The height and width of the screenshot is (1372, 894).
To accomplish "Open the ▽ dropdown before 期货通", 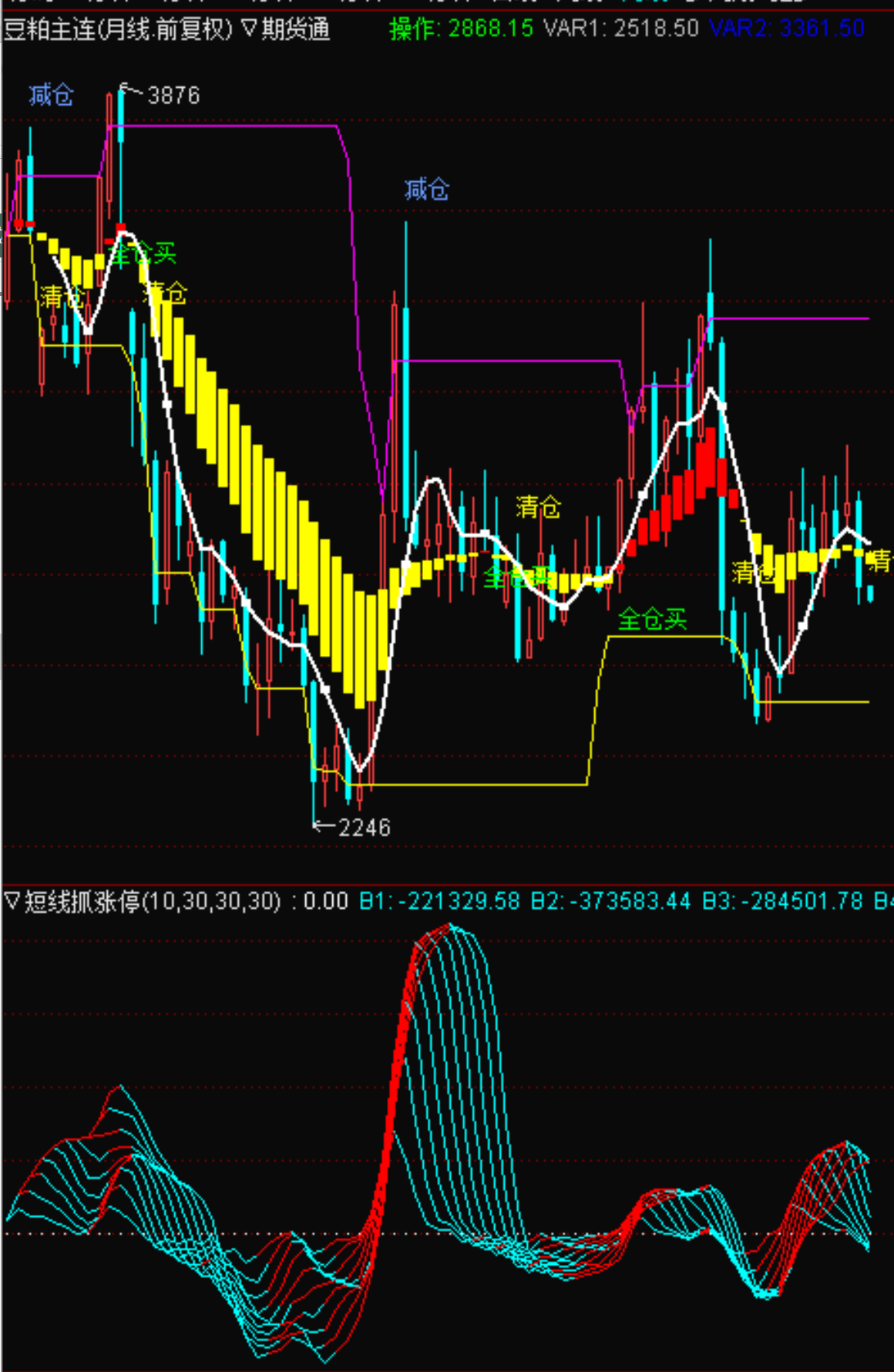I will [x=249, y=29].
